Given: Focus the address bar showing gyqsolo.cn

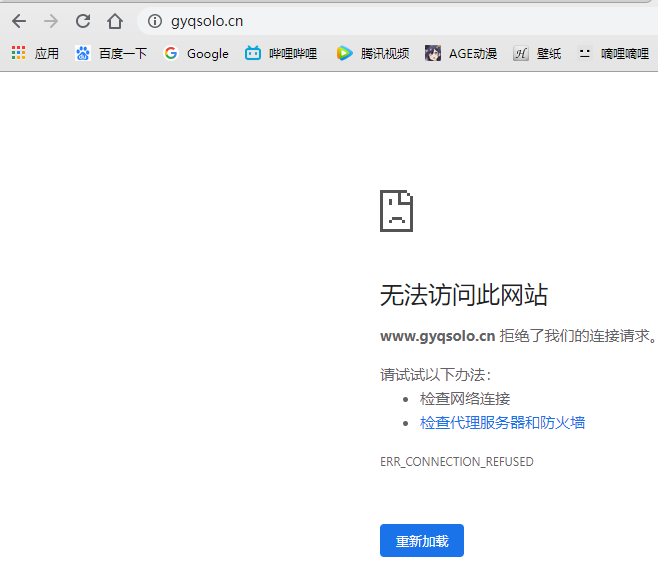Looking at the screenshot, I should tap(399, 21).
